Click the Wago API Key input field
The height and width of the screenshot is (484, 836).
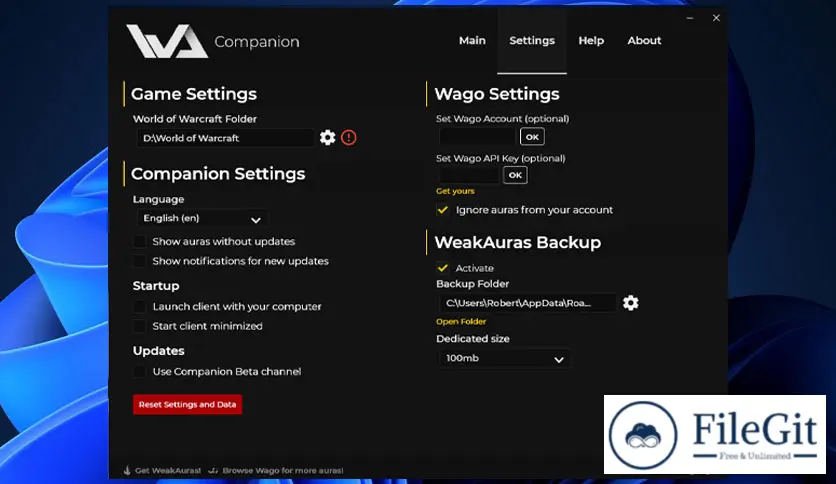click(x=469, y=175)
